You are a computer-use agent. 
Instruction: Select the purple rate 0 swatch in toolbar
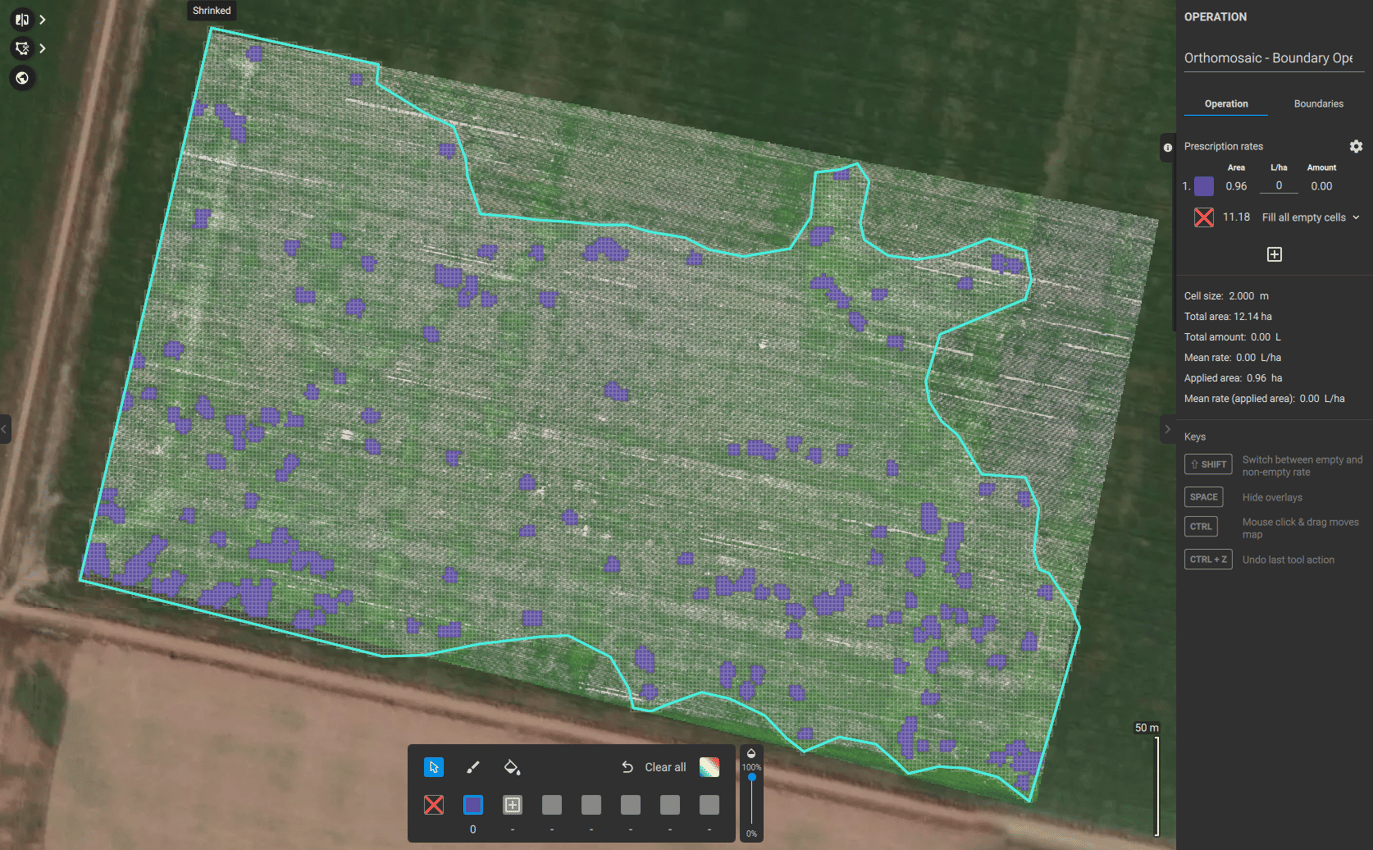[x=472, y=804]
